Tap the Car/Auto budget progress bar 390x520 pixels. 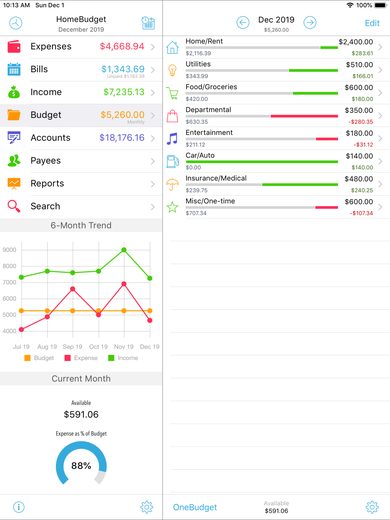click(x=262, y=162)
